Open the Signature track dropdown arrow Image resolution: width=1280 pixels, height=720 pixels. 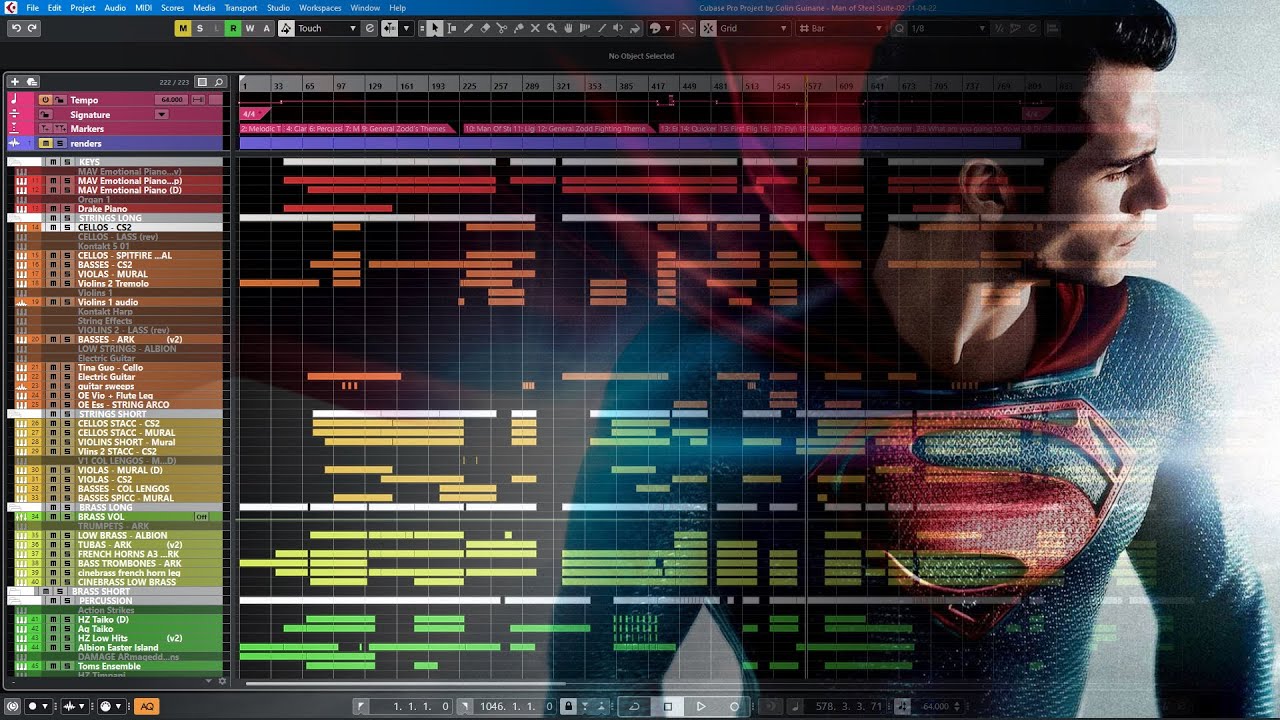coord(161,114)
